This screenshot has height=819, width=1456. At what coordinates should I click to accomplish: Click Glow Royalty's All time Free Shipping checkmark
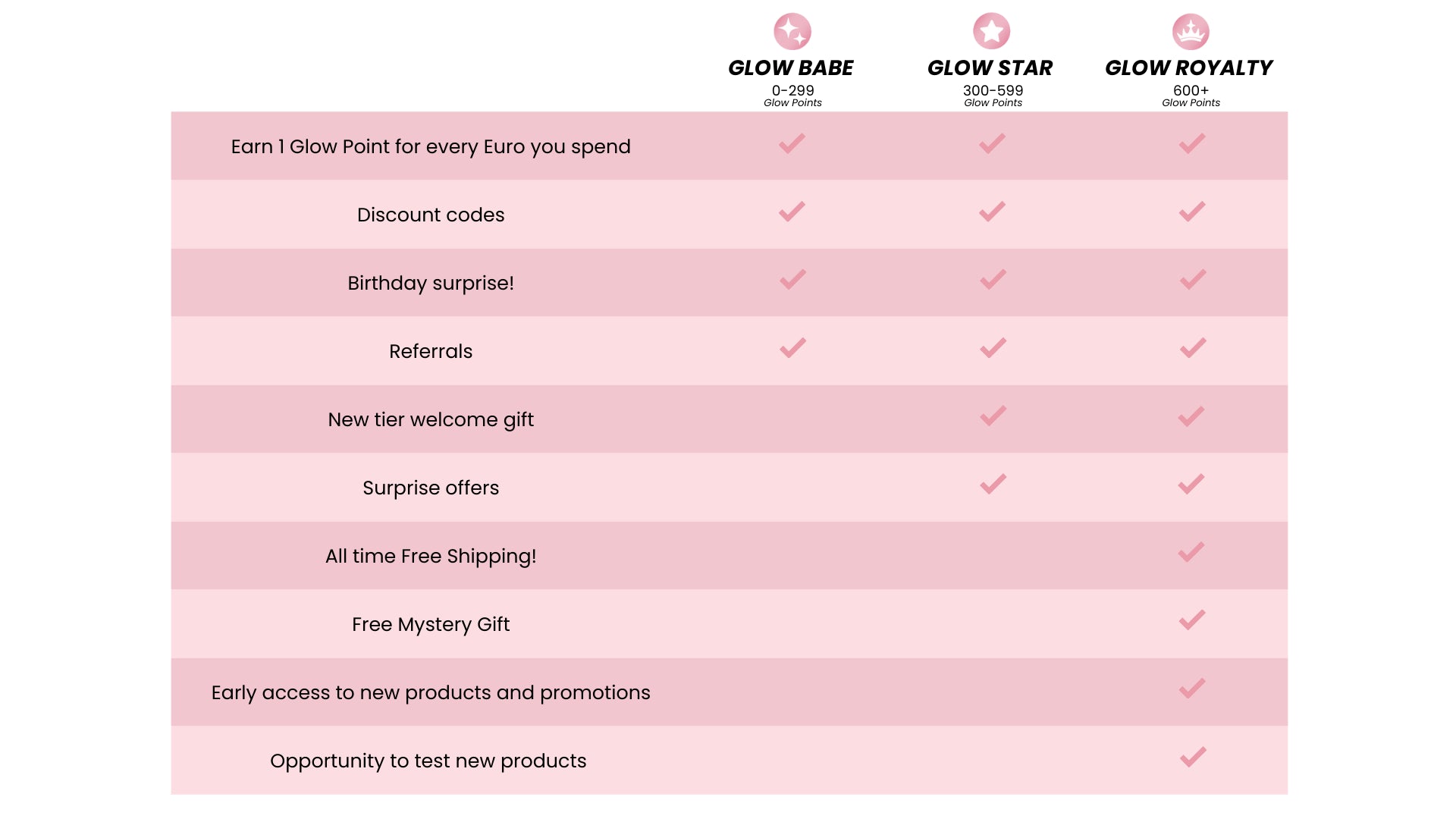point(1191,552)
